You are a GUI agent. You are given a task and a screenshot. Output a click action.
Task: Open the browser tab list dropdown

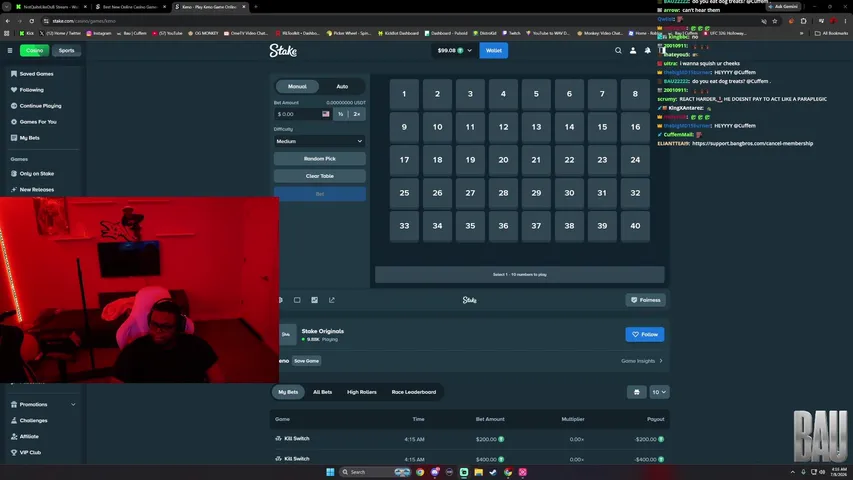[7, 7]
